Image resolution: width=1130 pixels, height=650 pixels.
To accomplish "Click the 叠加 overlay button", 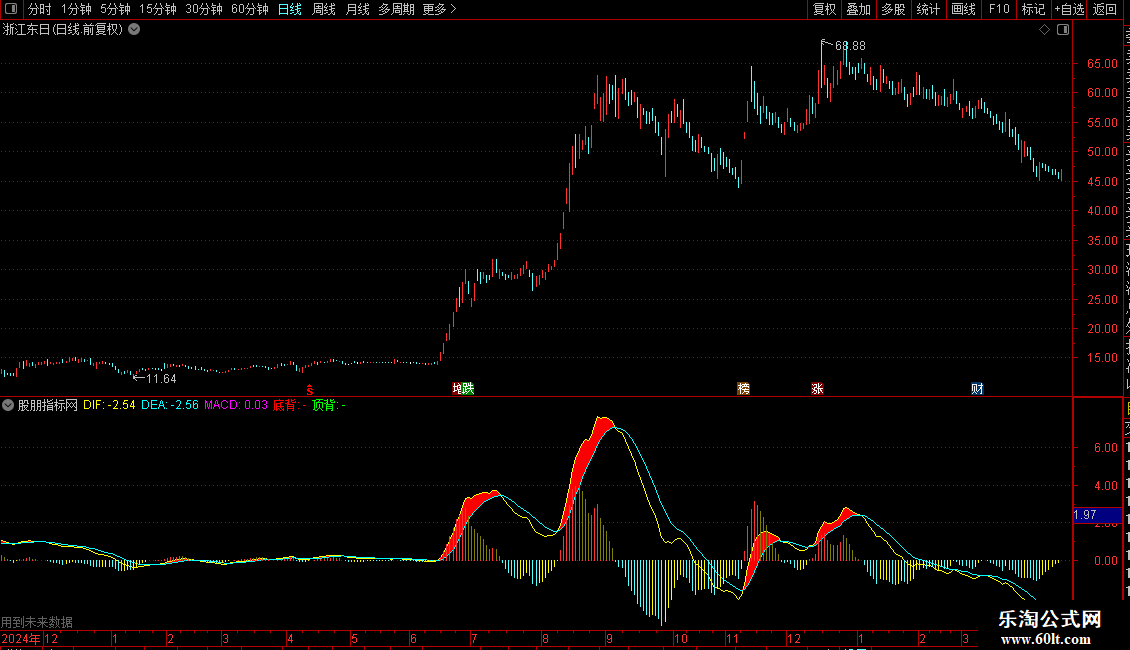I will coord(859,9).
